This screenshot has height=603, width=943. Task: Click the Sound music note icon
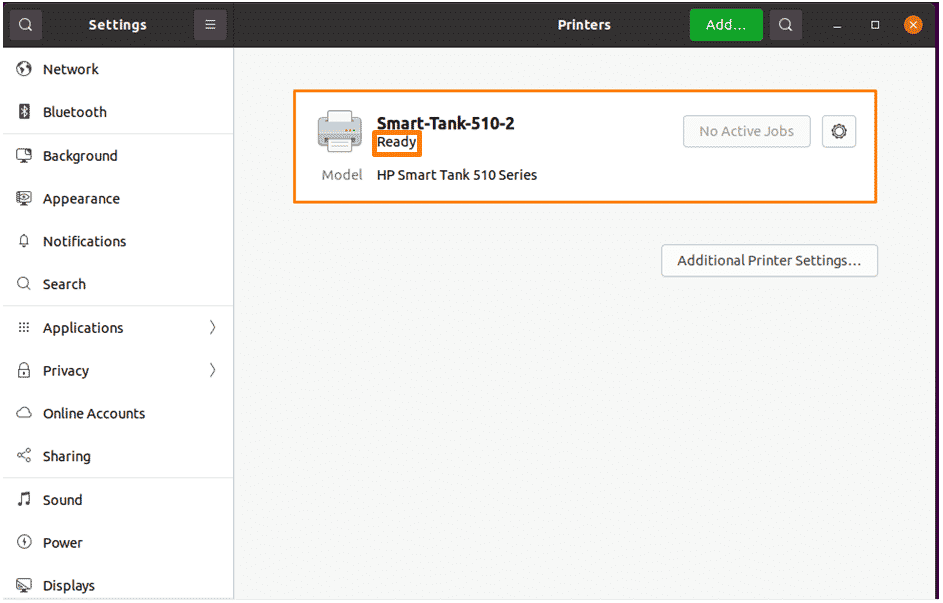[24, 499]
